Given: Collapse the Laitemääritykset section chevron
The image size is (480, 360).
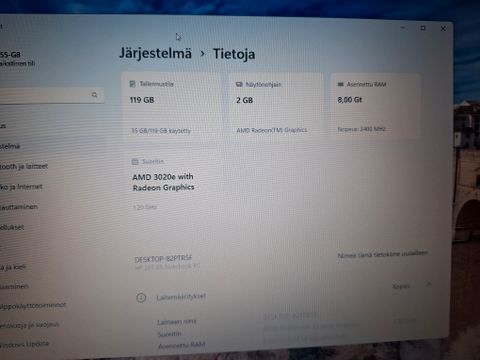Looking at the screenshot, I should click(429, 284).
